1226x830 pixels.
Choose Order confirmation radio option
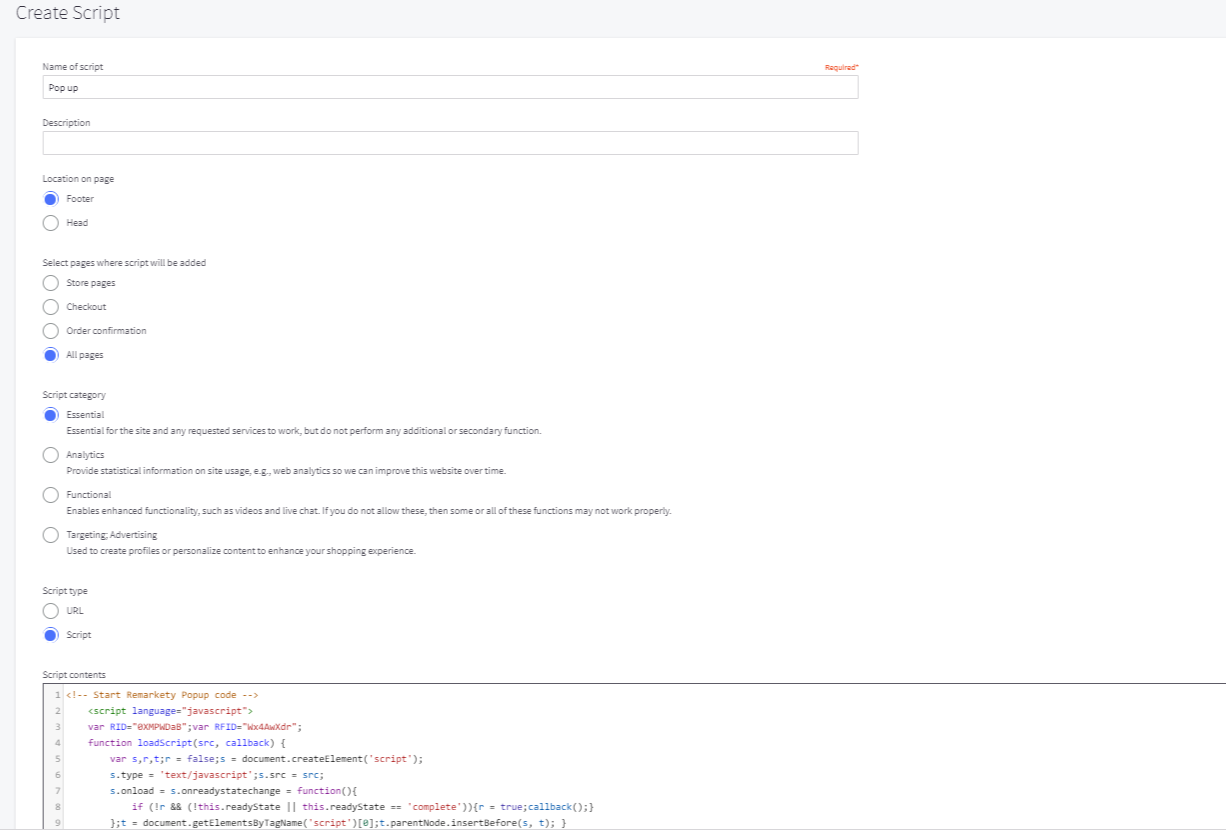[x=51, y=331]
